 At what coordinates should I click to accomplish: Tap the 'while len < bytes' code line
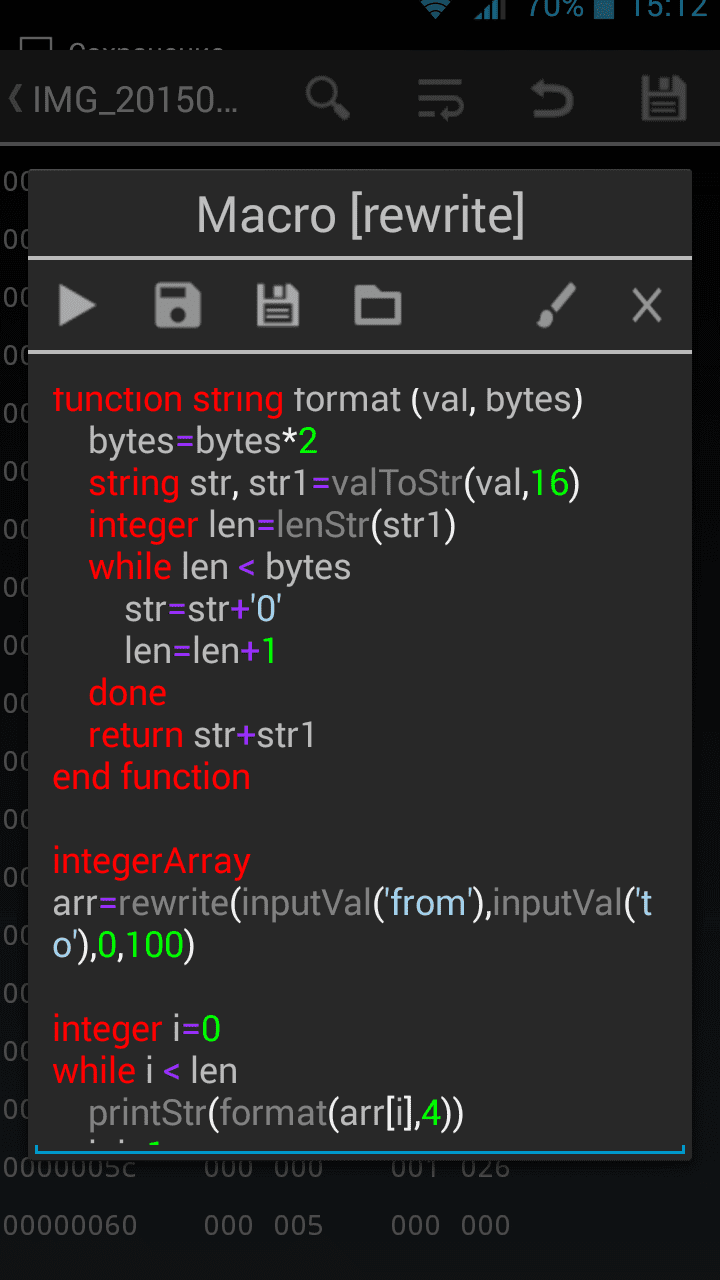pyautogui.click(x=220, y=567)
